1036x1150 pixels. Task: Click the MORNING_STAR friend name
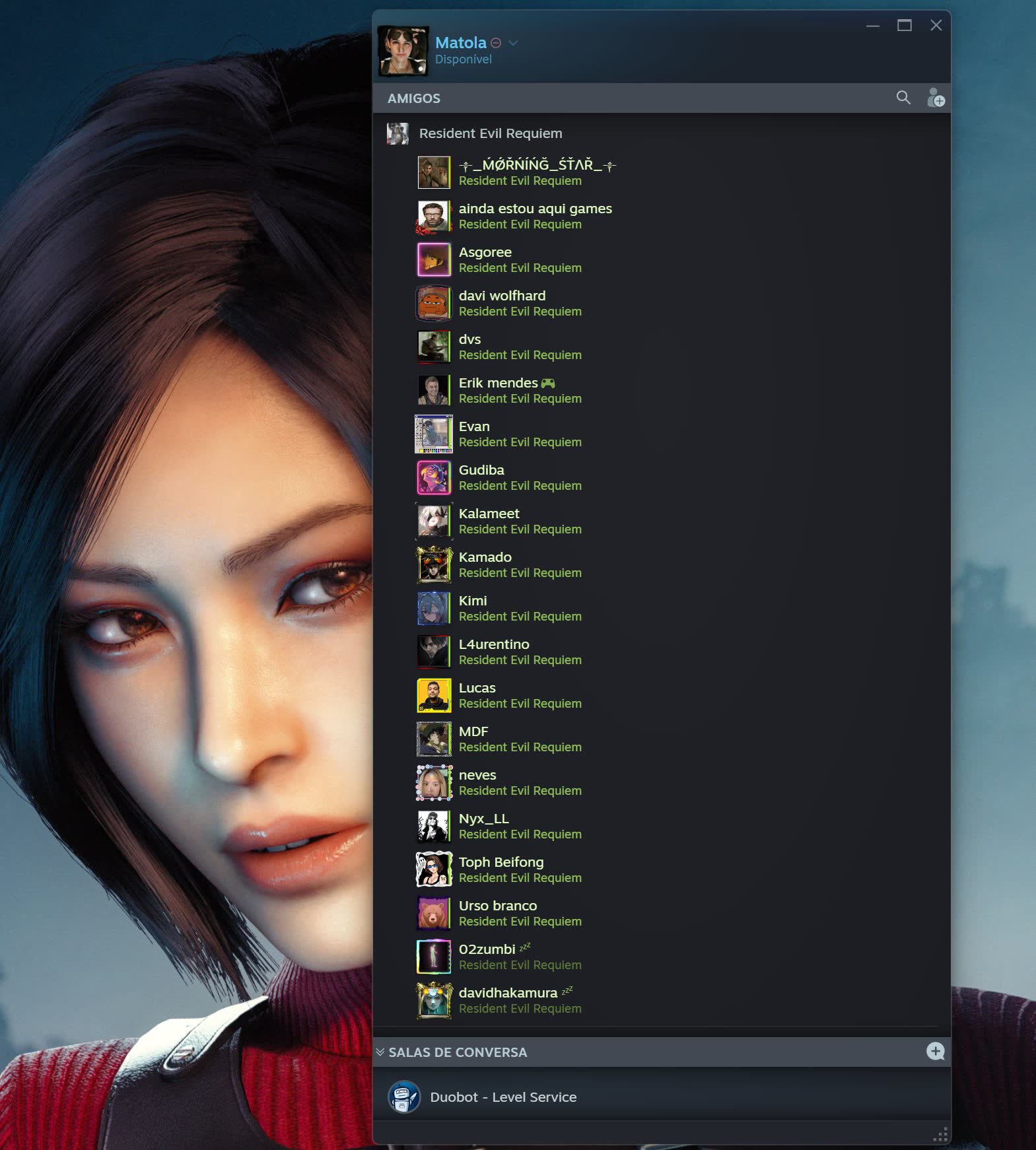(x=537, y=165)
